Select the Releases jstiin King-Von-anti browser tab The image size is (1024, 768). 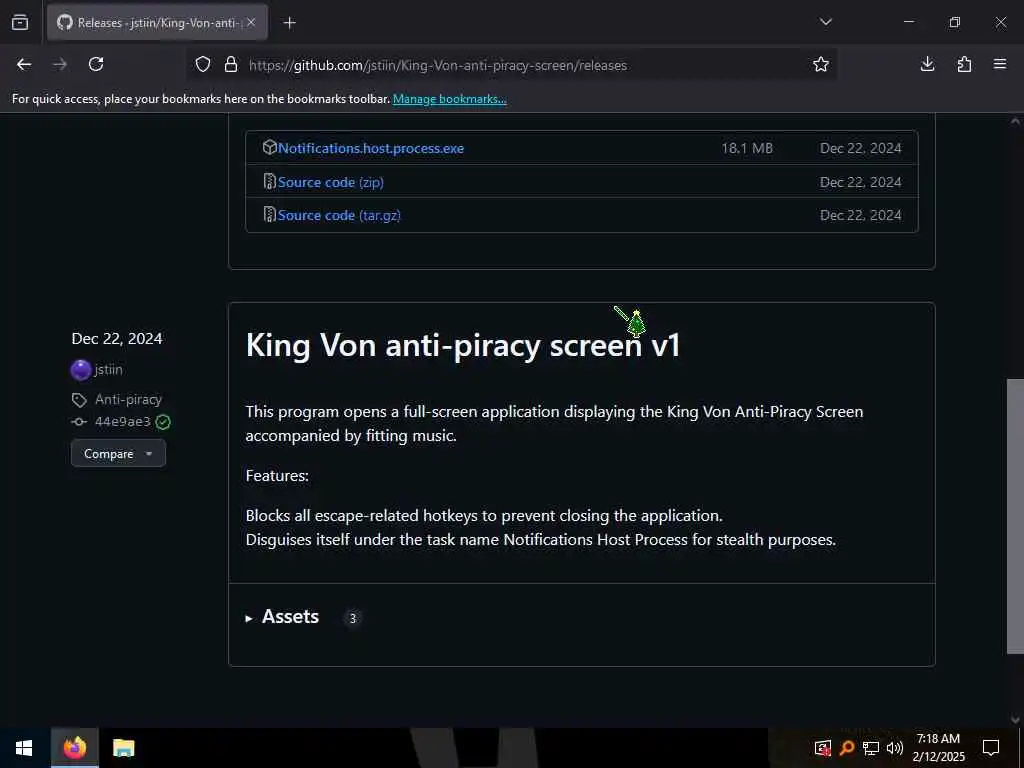(157, 23)
